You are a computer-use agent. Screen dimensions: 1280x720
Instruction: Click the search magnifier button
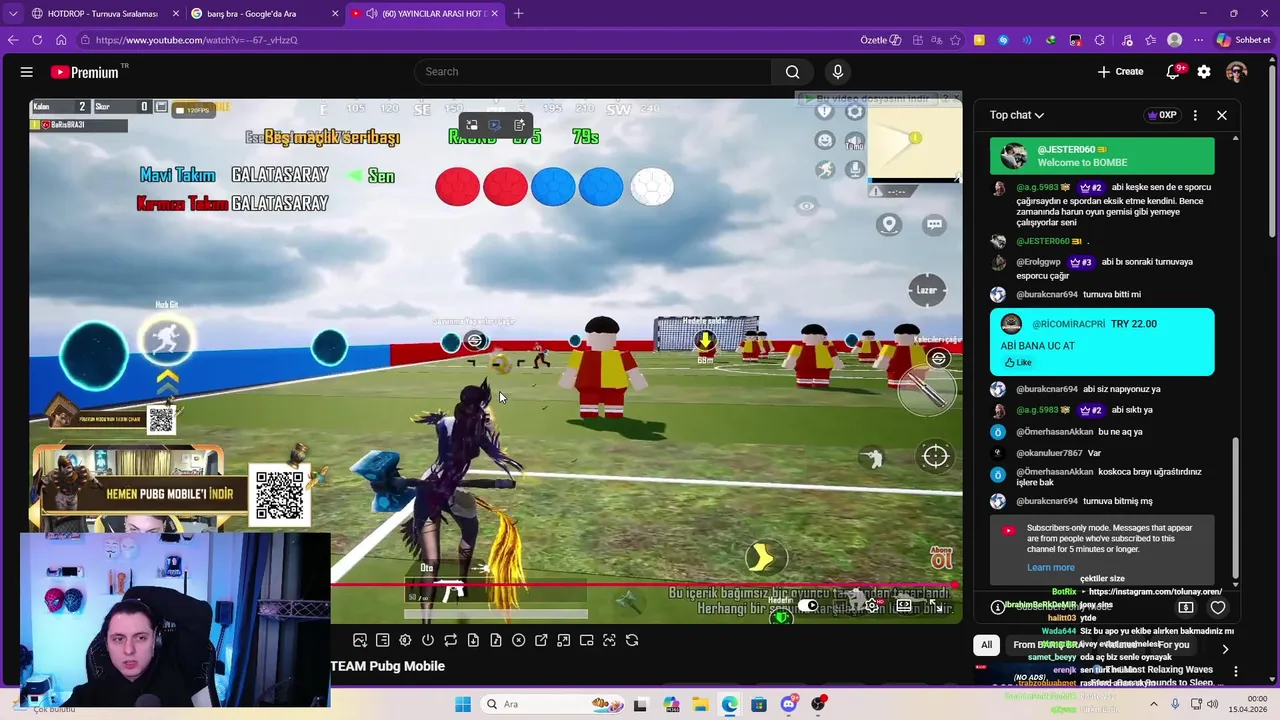click(792, 72)
